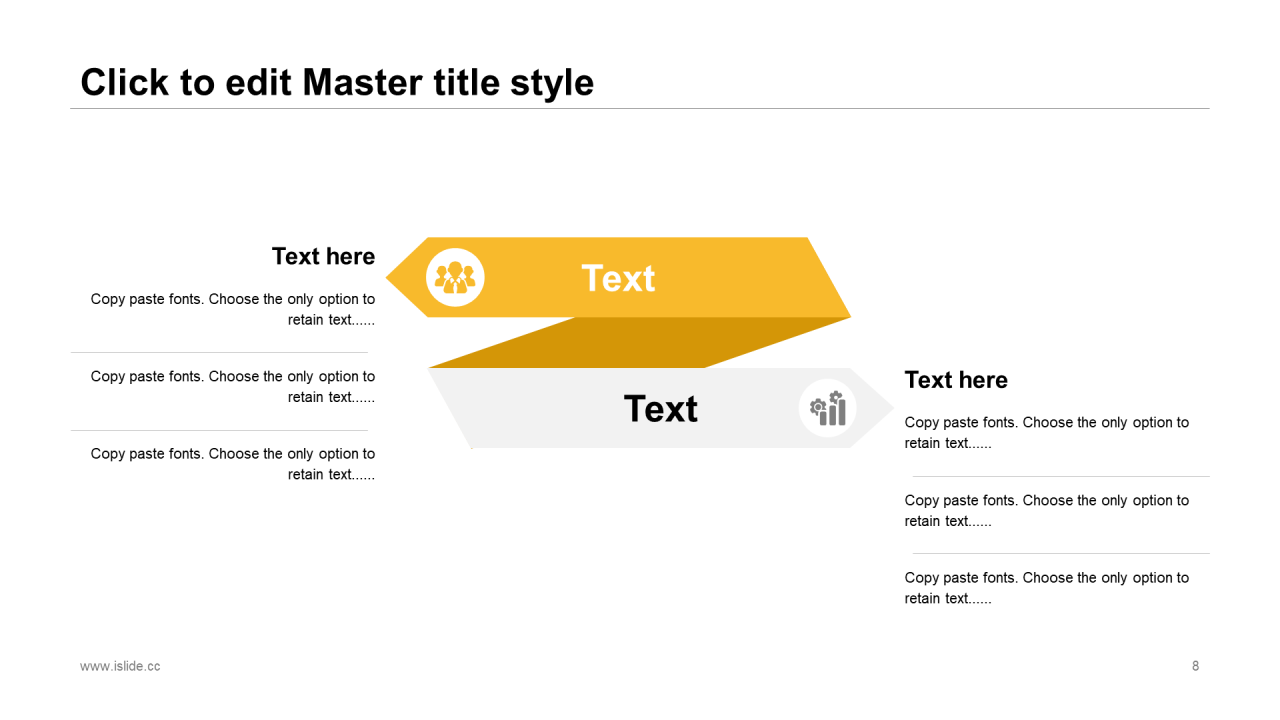The height and width of the screenshot is (720, 1280).
Task: Select the first right-side 'Copy paste fonts' paragraph
Action: (1047, 433)
